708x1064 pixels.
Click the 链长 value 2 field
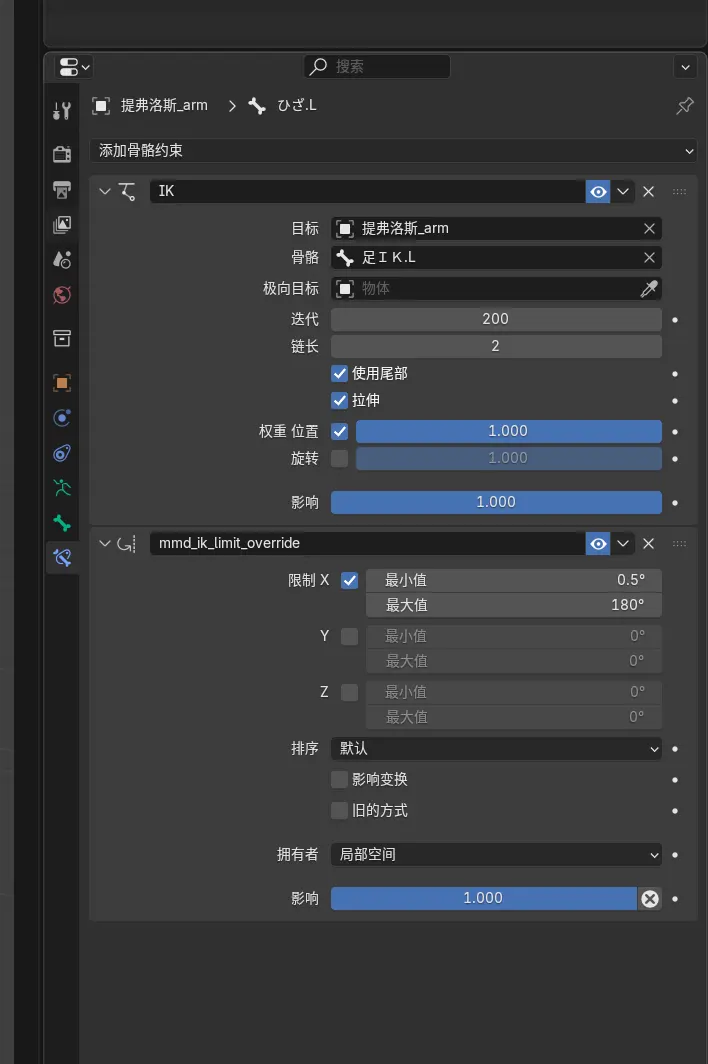[x=496, y=346]
